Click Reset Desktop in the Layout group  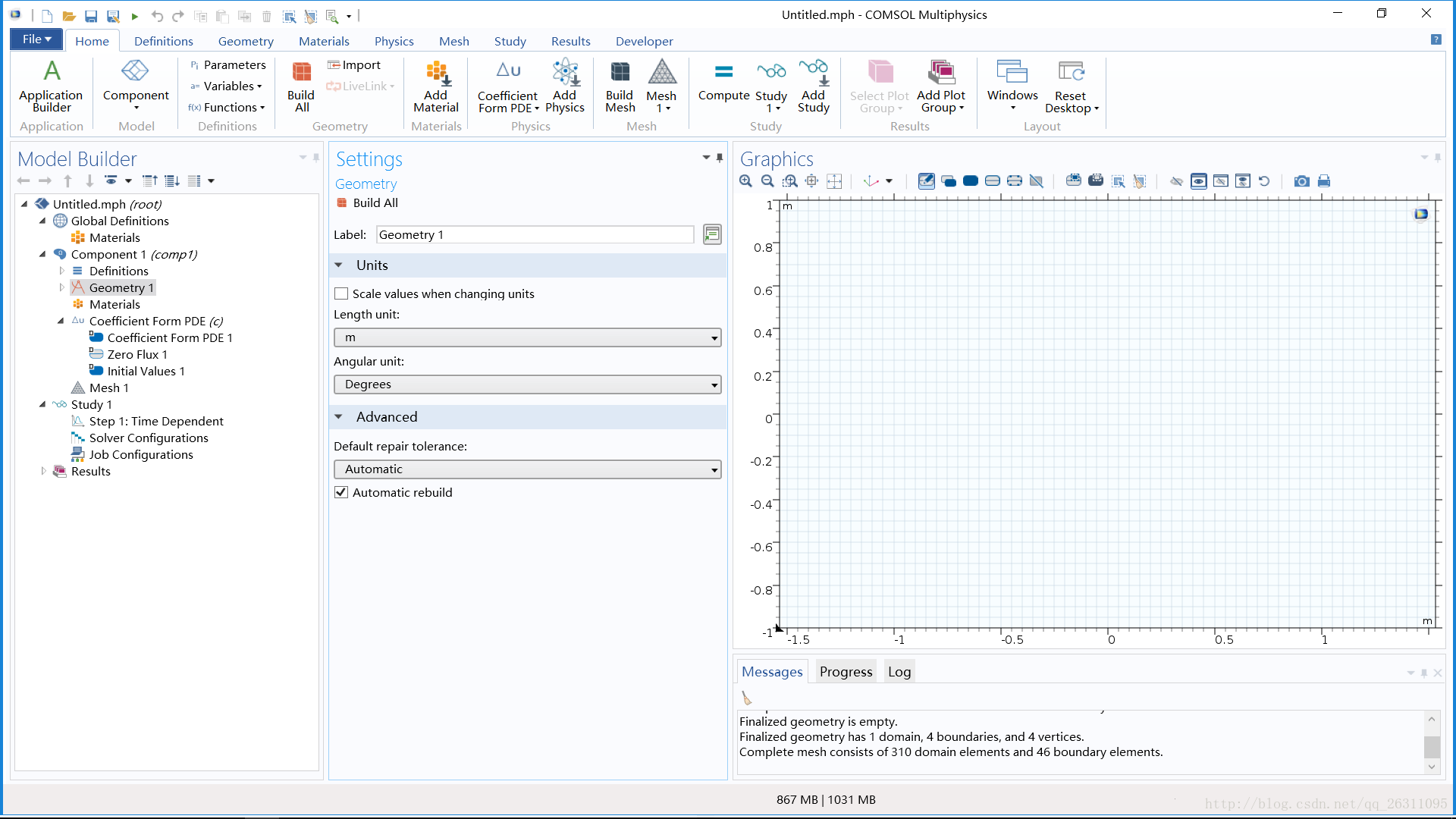1071,85
